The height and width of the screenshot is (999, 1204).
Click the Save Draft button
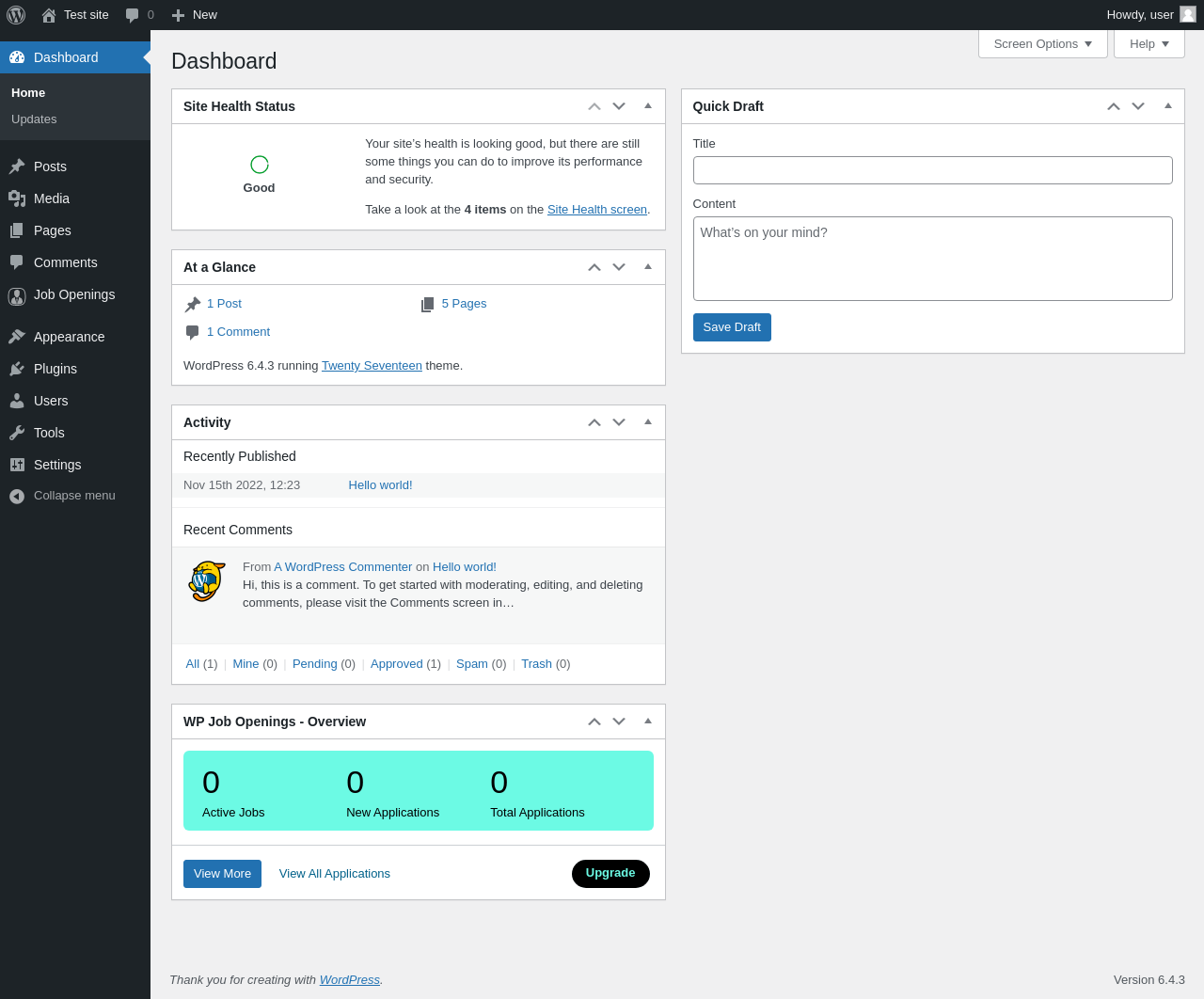[732, 327]
